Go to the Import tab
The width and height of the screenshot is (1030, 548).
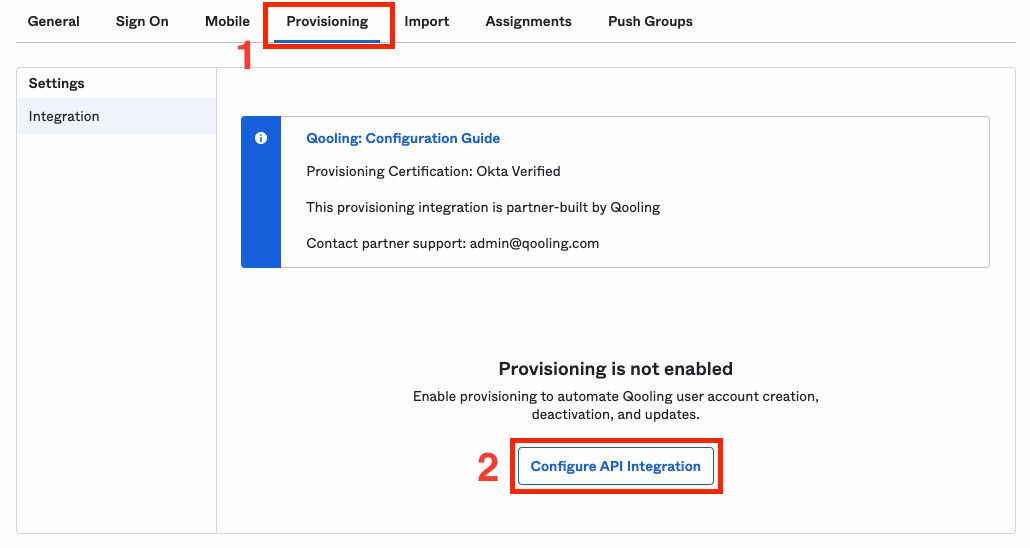[x=426, y=21]
